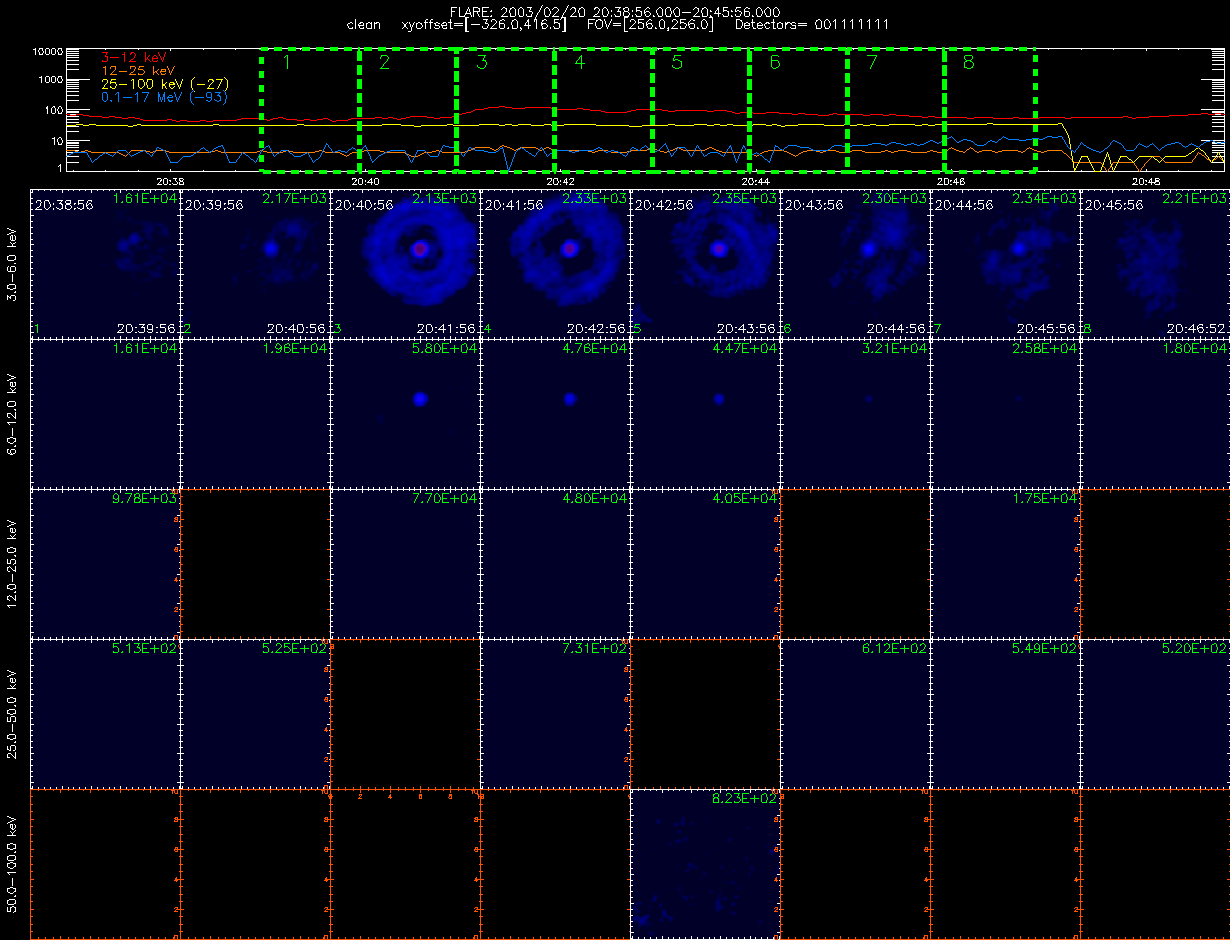Click the 5.20E+02 value in the 25.0-50.0 keV row
The image size is (1230, 940).
[x=1195, y=649]
